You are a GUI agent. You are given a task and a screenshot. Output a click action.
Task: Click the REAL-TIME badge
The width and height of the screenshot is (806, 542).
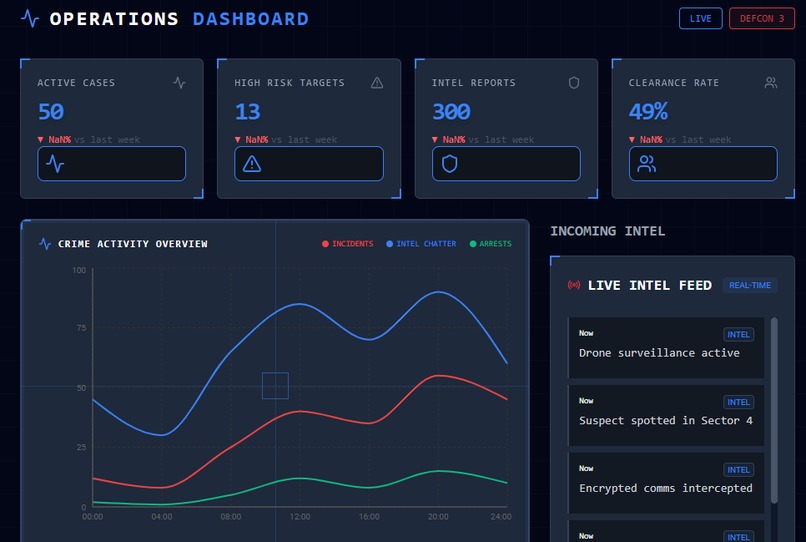pos(750,285)
